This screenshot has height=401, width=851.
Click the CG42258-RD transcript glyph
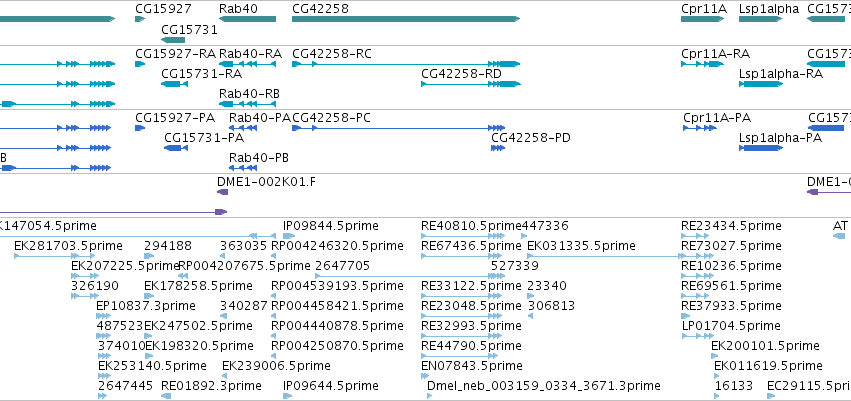click(471, 84)
